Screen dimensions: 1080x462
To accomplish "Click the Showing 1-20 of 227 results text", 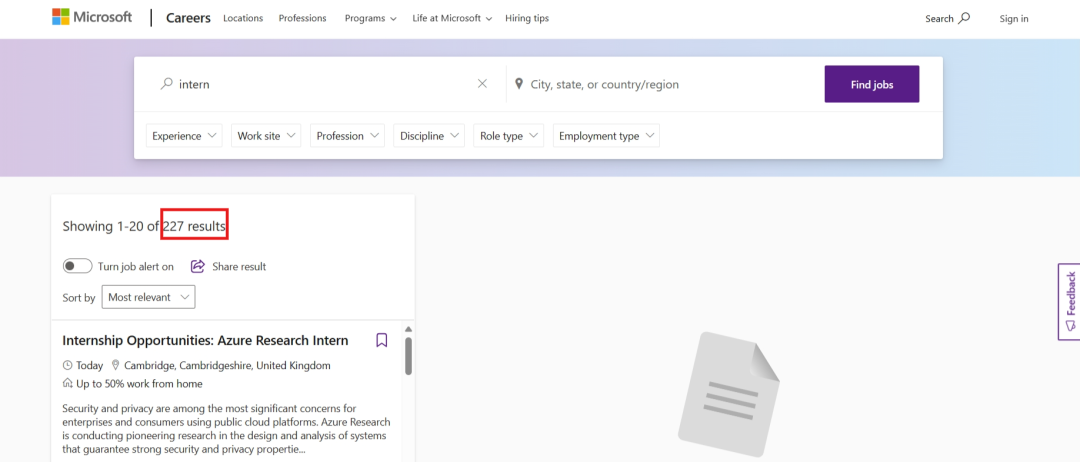I will [x=144, y=226].
